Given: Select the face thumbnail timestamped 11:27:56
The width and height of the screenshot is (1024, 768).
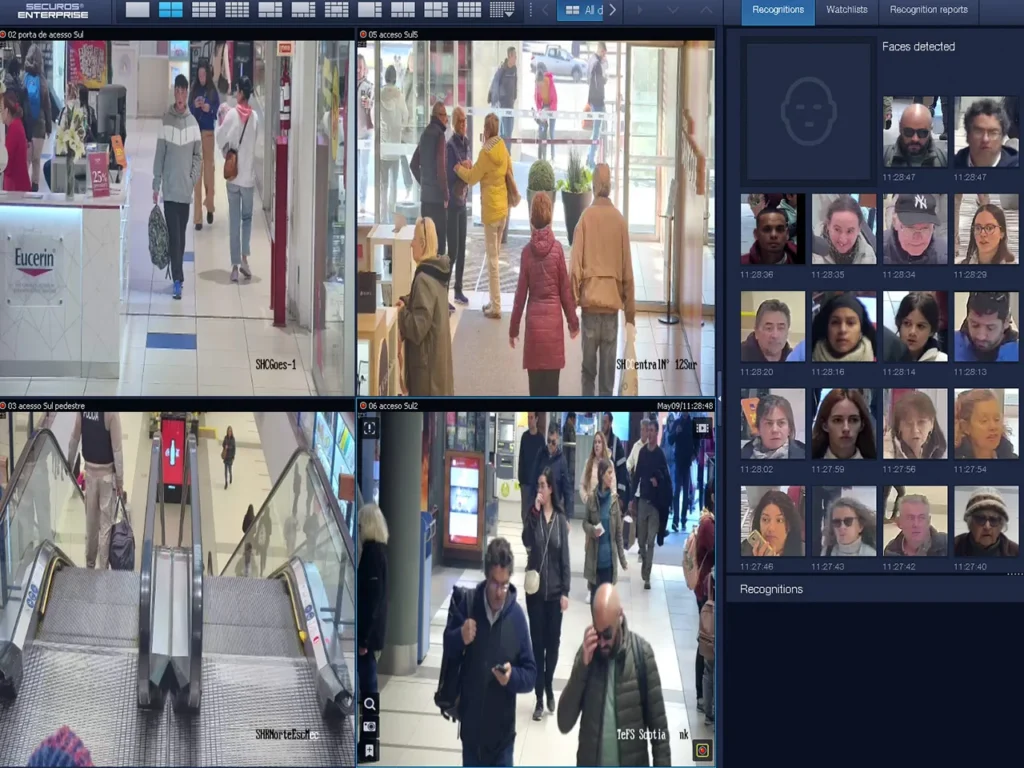Looking at the screenshot, I should 915,424.
